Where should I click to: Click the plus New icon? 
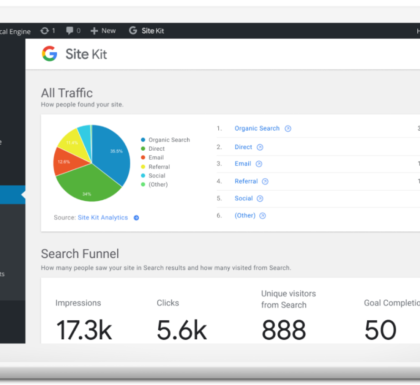94,31
